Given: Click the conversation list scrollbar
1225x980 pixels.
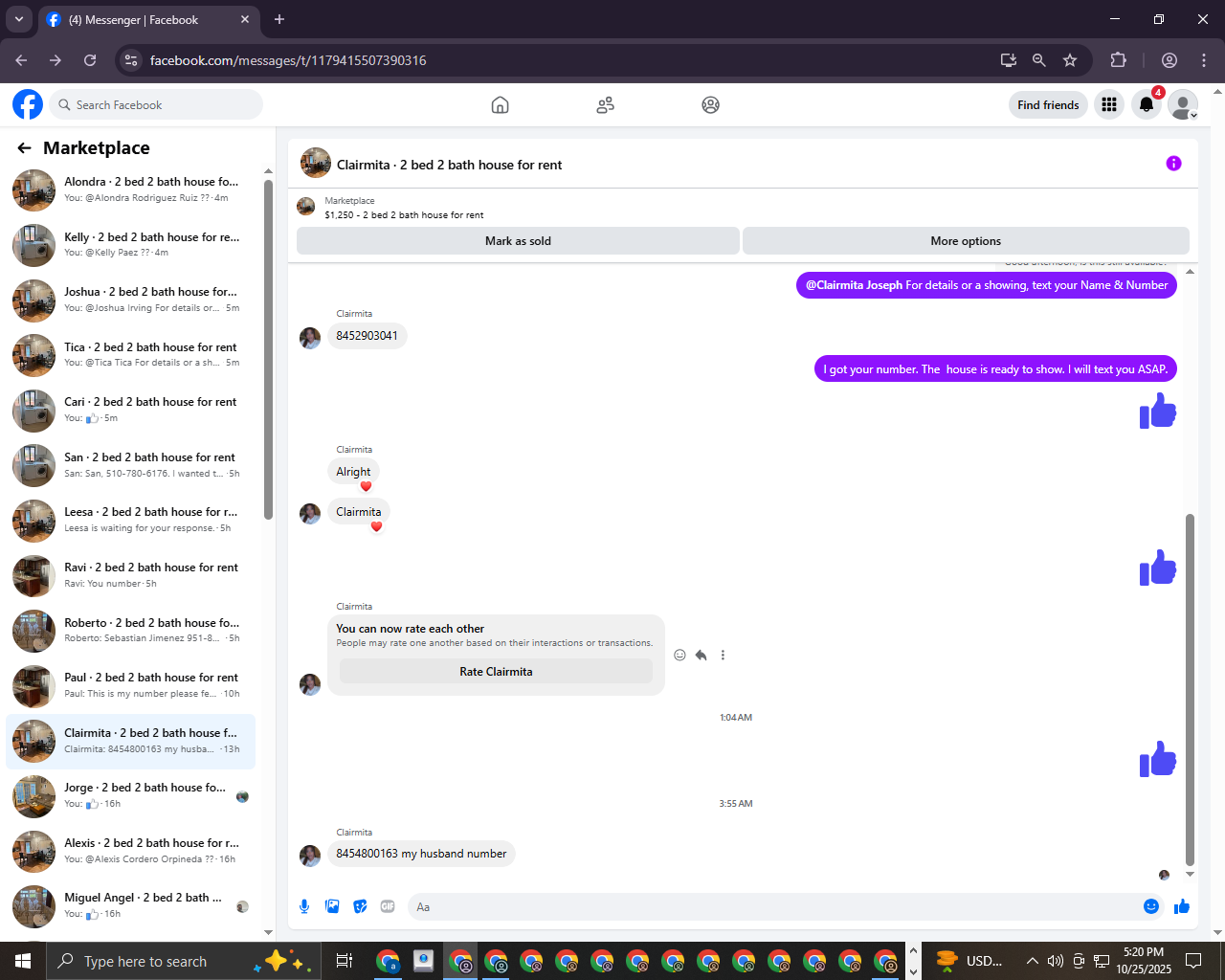Looking at the screenshot, I should click(269, 349).
